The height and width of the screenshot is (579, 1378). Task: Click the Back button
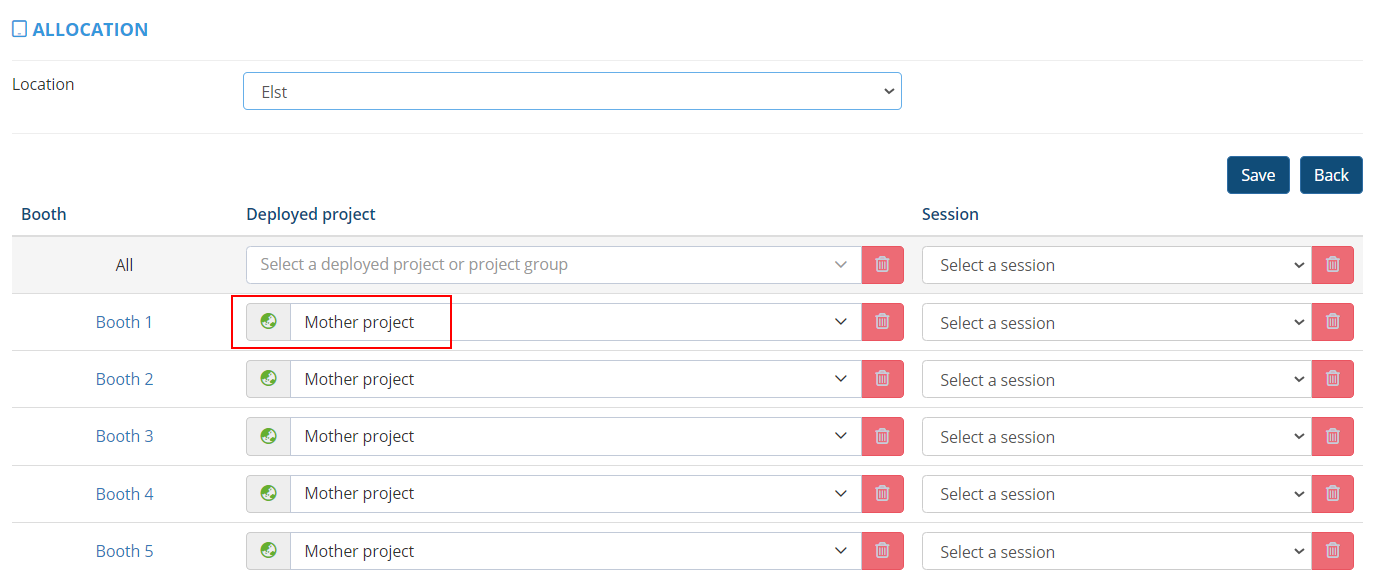tap(1330, 175)
